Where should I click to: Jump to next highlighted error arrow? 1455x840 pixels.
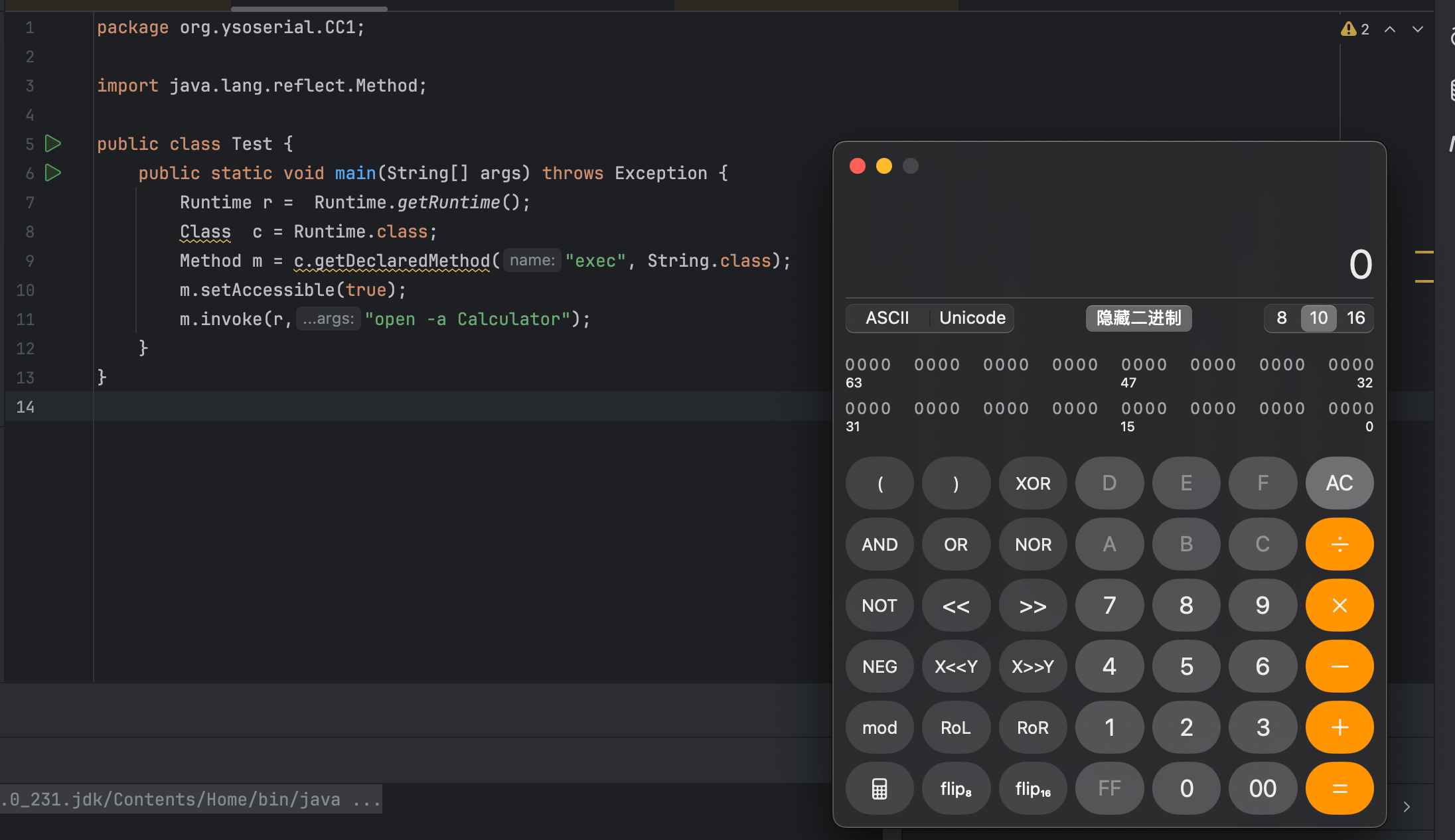pyautogui.click(x=1418, y=29)
